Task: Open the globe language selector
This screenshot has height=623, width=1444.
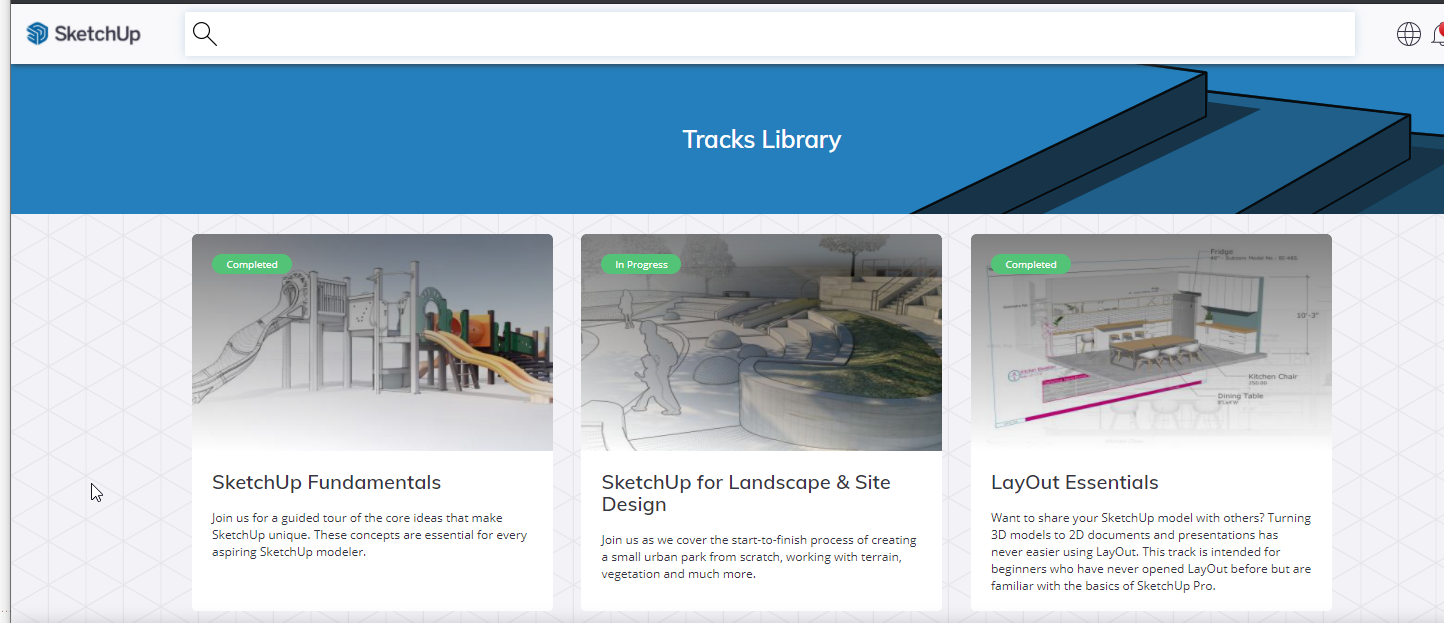Action: 1408,34
